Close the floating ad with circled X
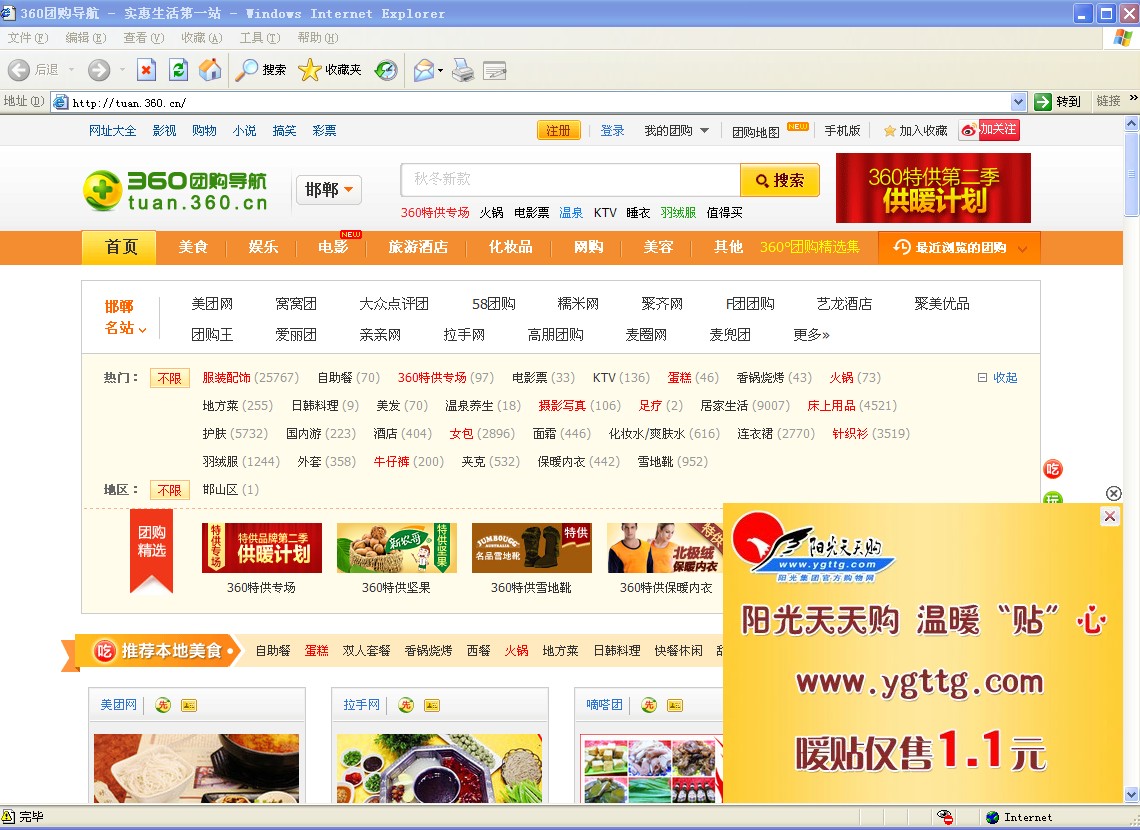Image resolution: width=1140 pixels, height=830 pixels. (1113, 493)
